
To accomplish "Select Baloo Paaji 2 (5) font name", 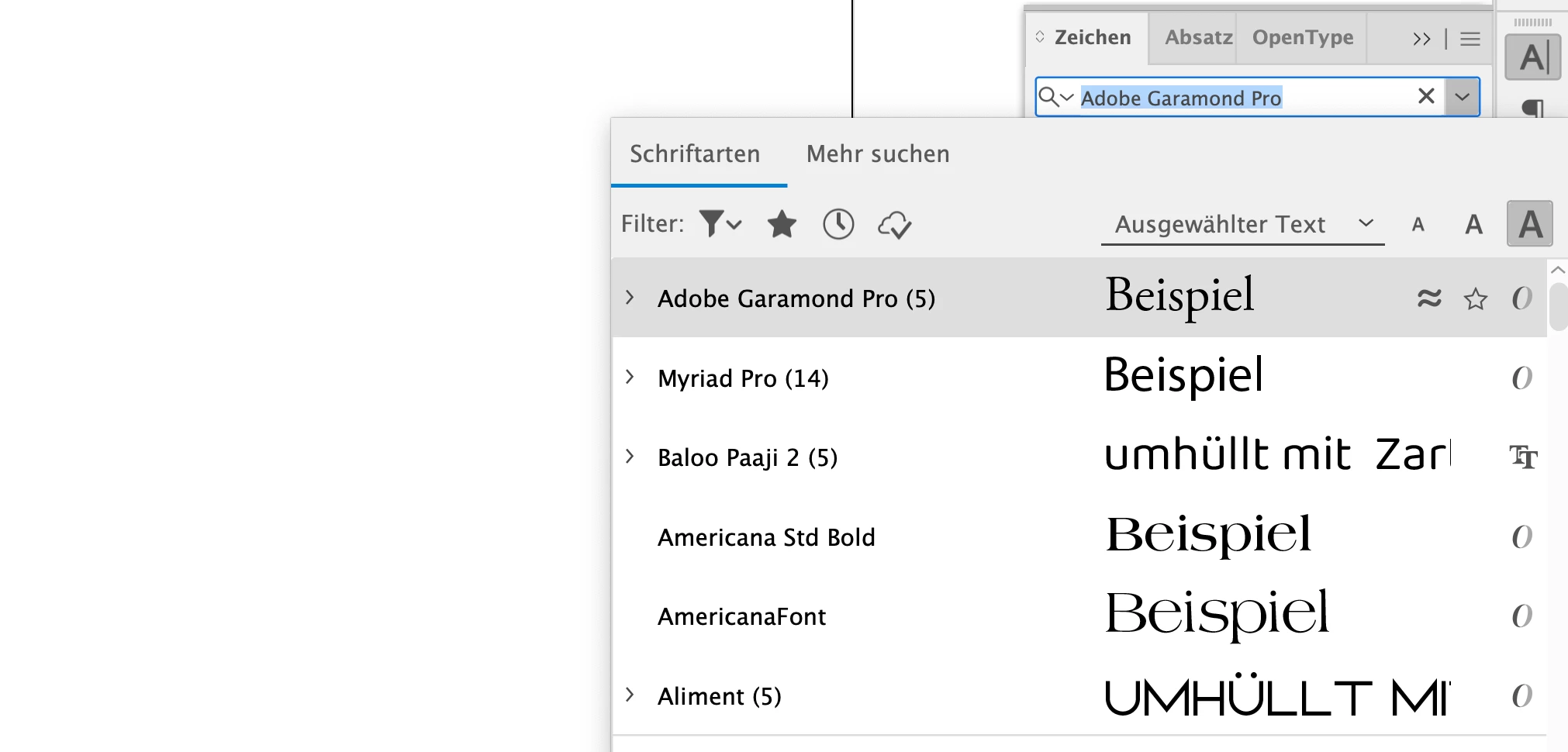I will 748,457.
